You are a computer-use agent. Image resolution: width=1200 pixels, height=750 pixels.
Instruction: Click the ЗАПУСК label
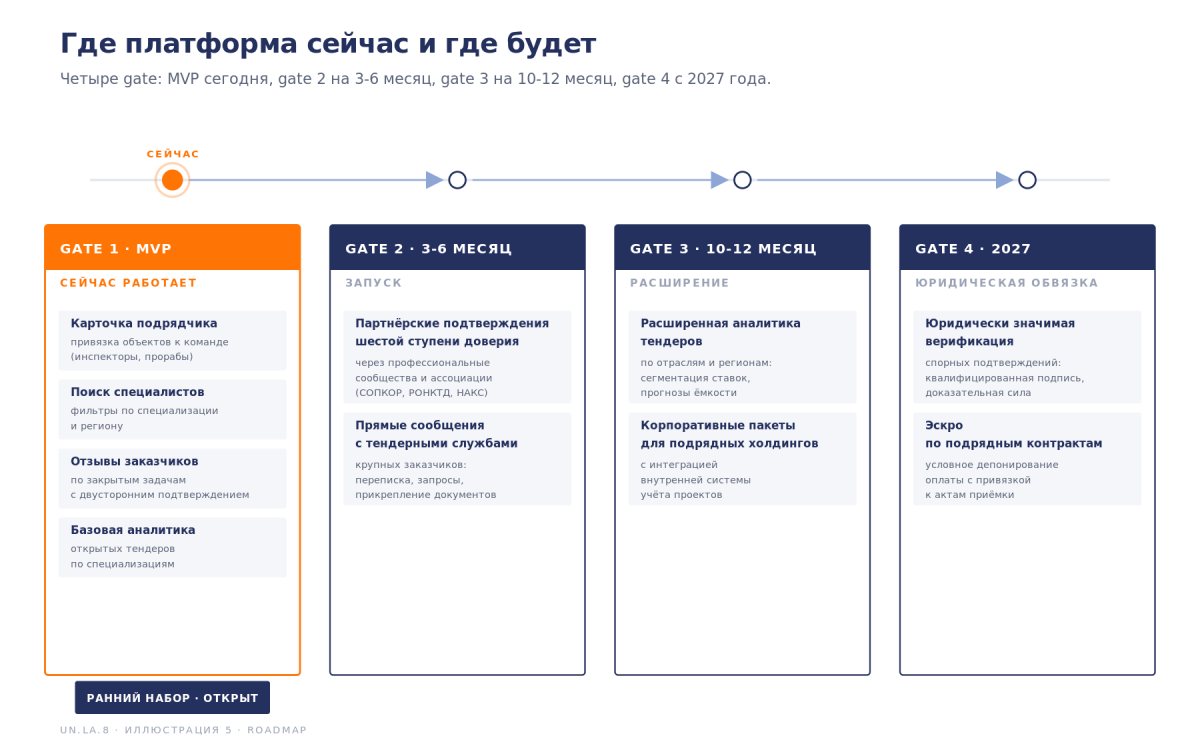pyautogui.click(x=374, y=283)
